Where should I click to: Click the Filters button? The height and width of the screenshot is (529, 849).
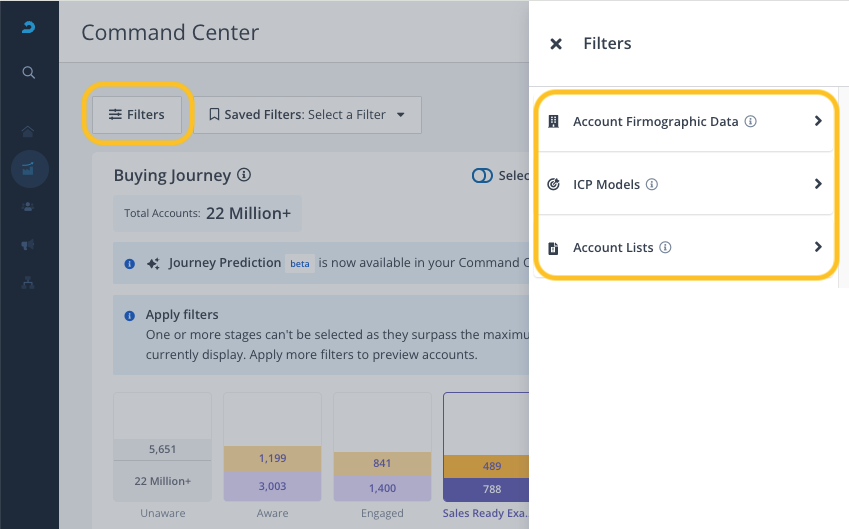click(137, 115)
